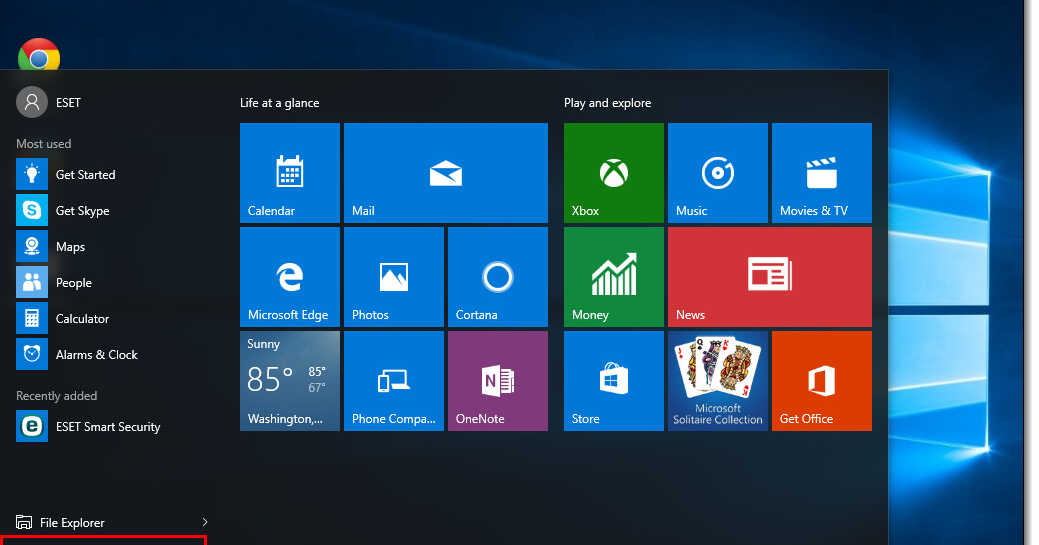1039x545 pixels.
Task: Click the Get Skype icon
Action: (32, 210)
